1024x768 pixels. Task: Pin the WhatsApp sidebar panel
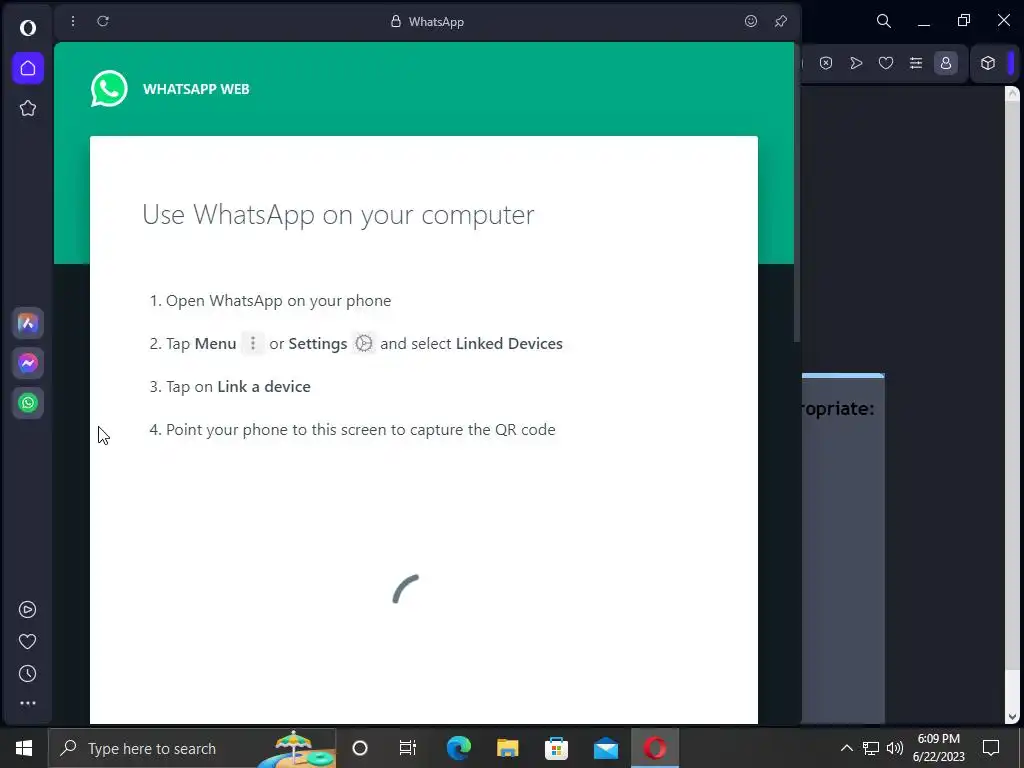click(x=780, y=22)
